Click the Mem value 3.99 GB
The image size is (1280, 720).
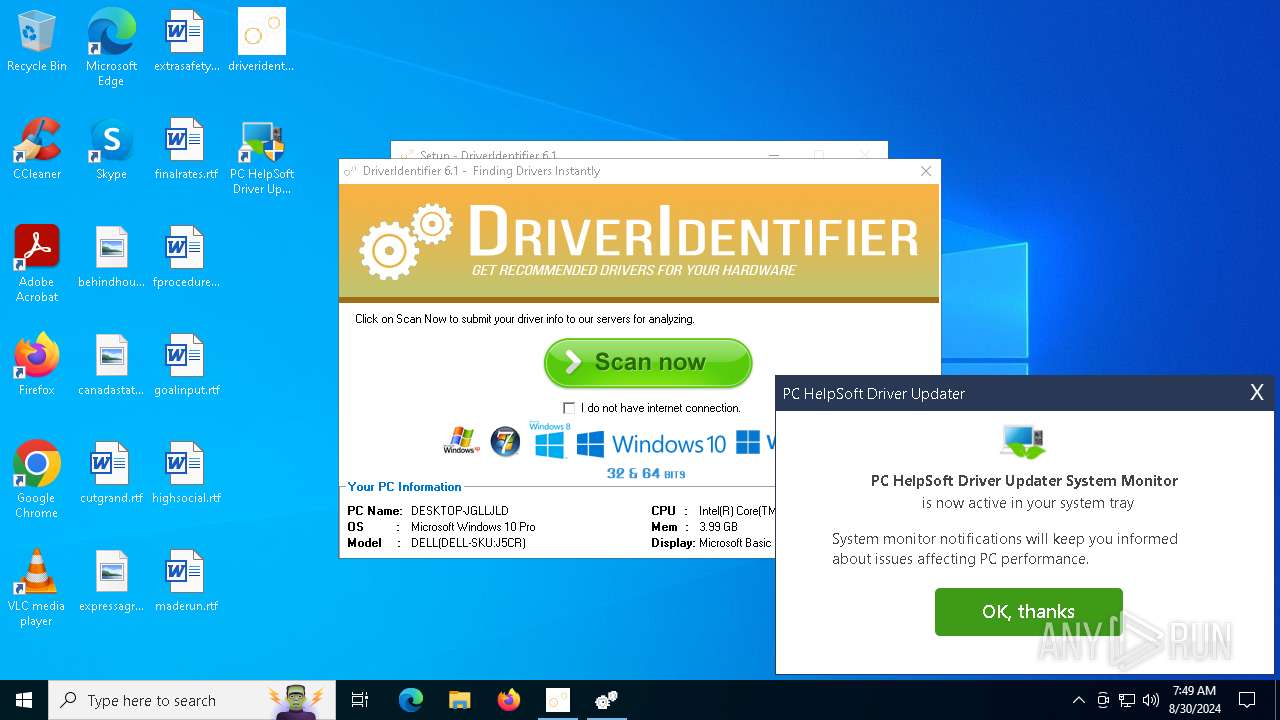click(x=718, y=527)
